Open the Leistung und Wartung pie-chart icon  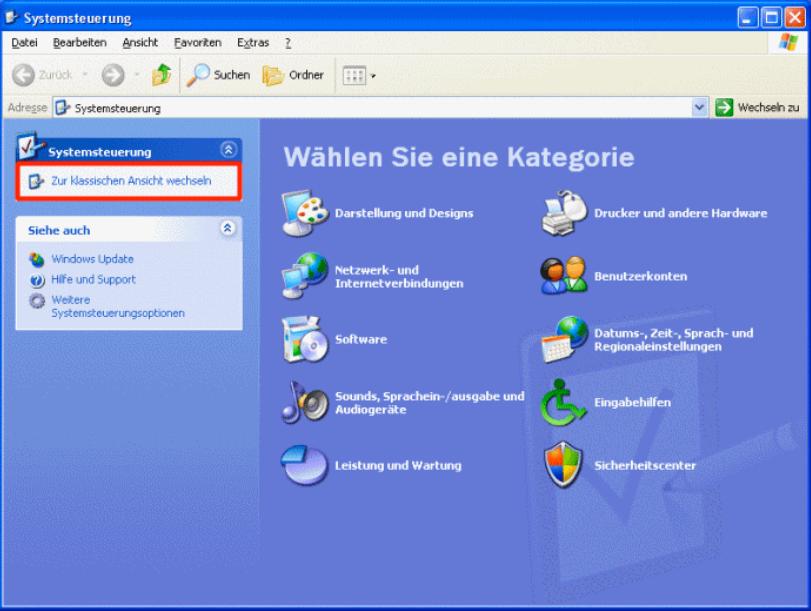click(304, 465)
